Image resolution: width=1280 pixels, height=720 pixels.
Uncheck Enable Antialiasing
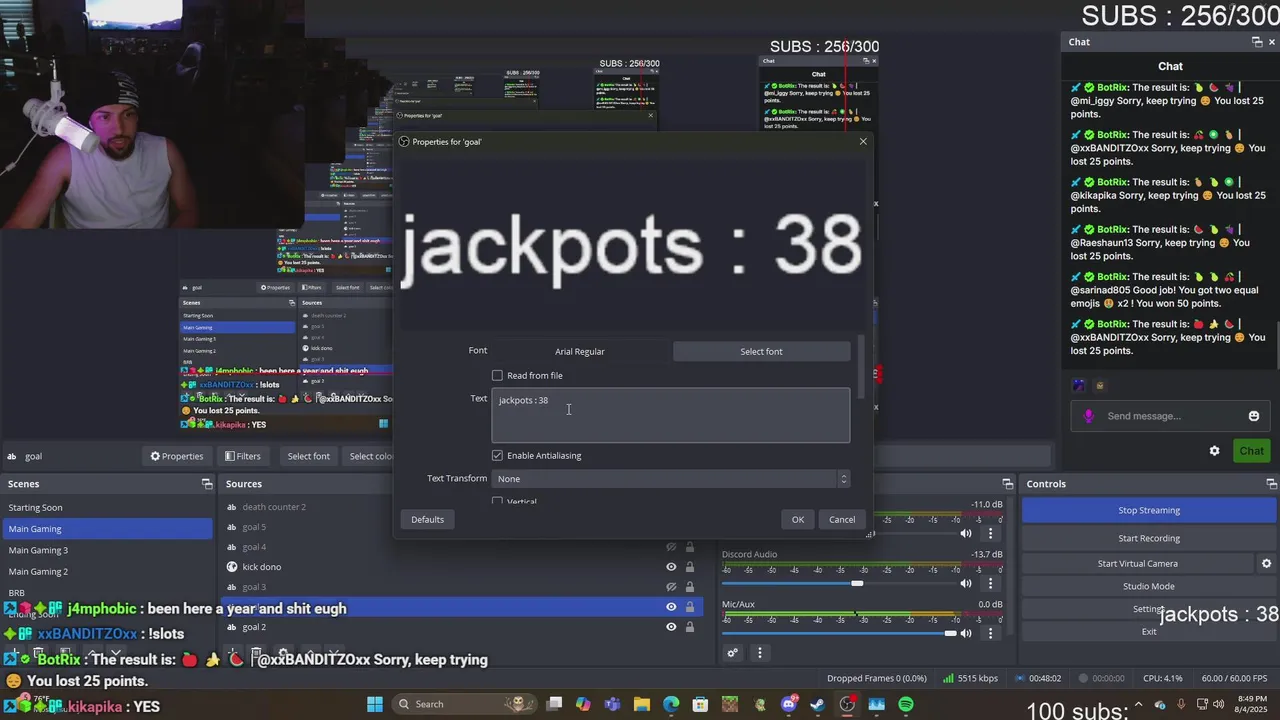497,456
